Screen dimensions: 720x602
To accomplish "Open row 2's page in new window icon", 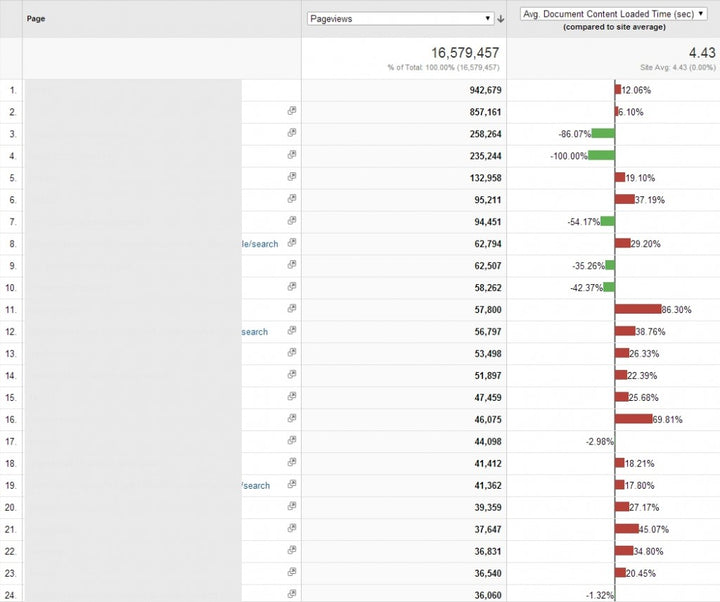I will pyautogui.click(x=292, y=111).
